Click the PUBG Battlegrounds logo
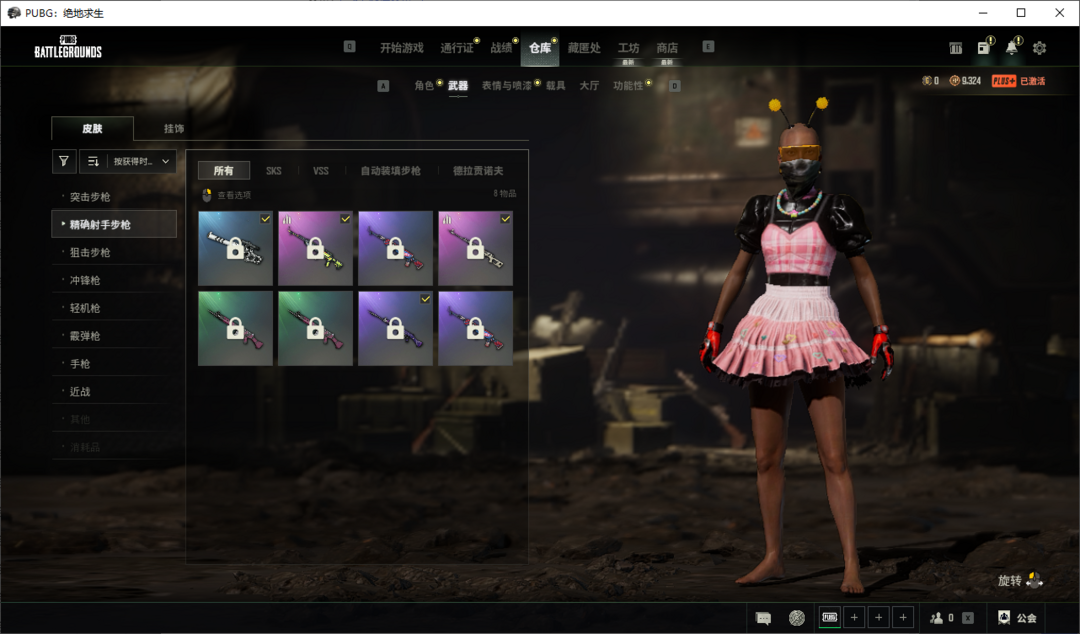This screenshot has height=634, width=1080. (x=68, y=47)
